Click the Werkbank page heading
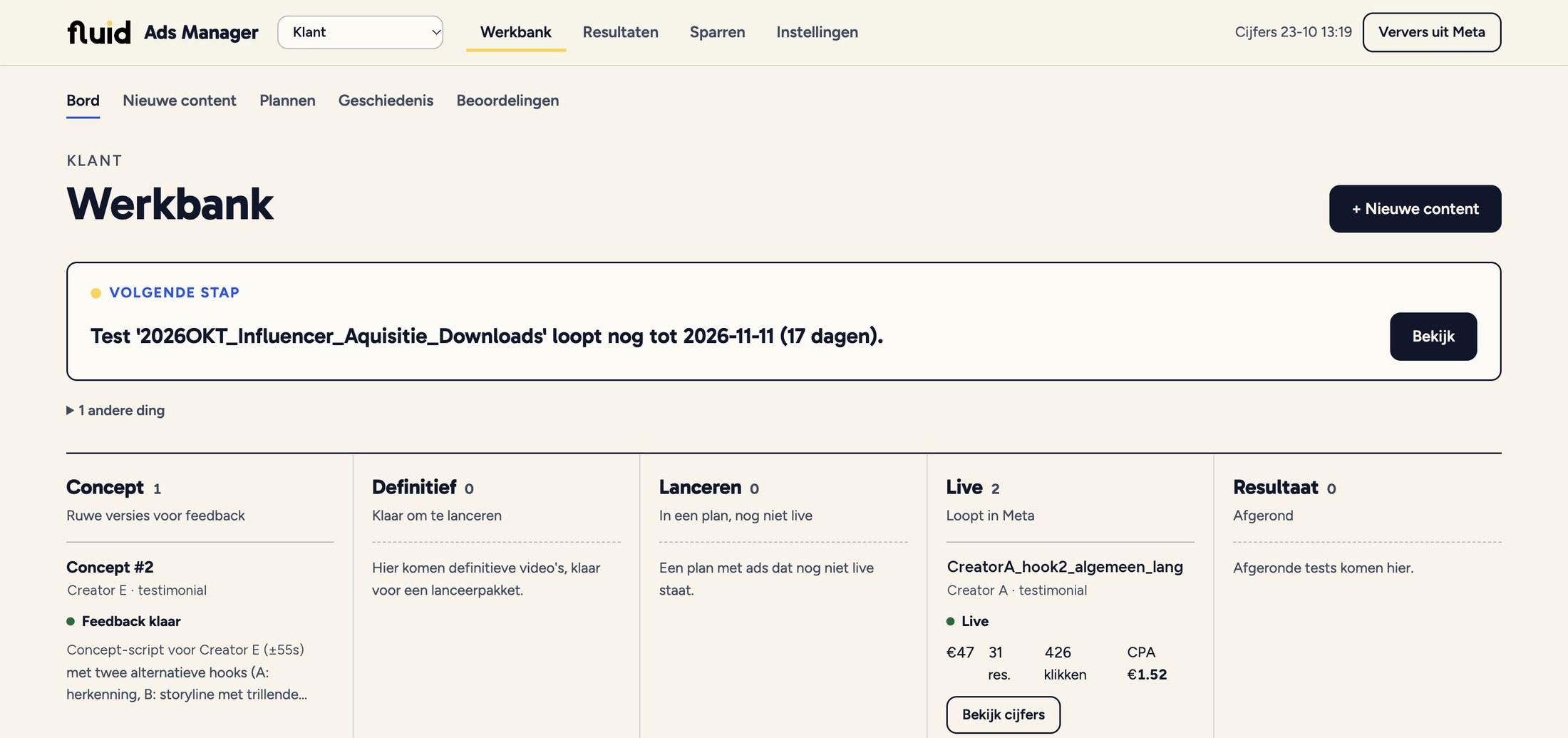1568x738 pixels. [x=170, y=204]
